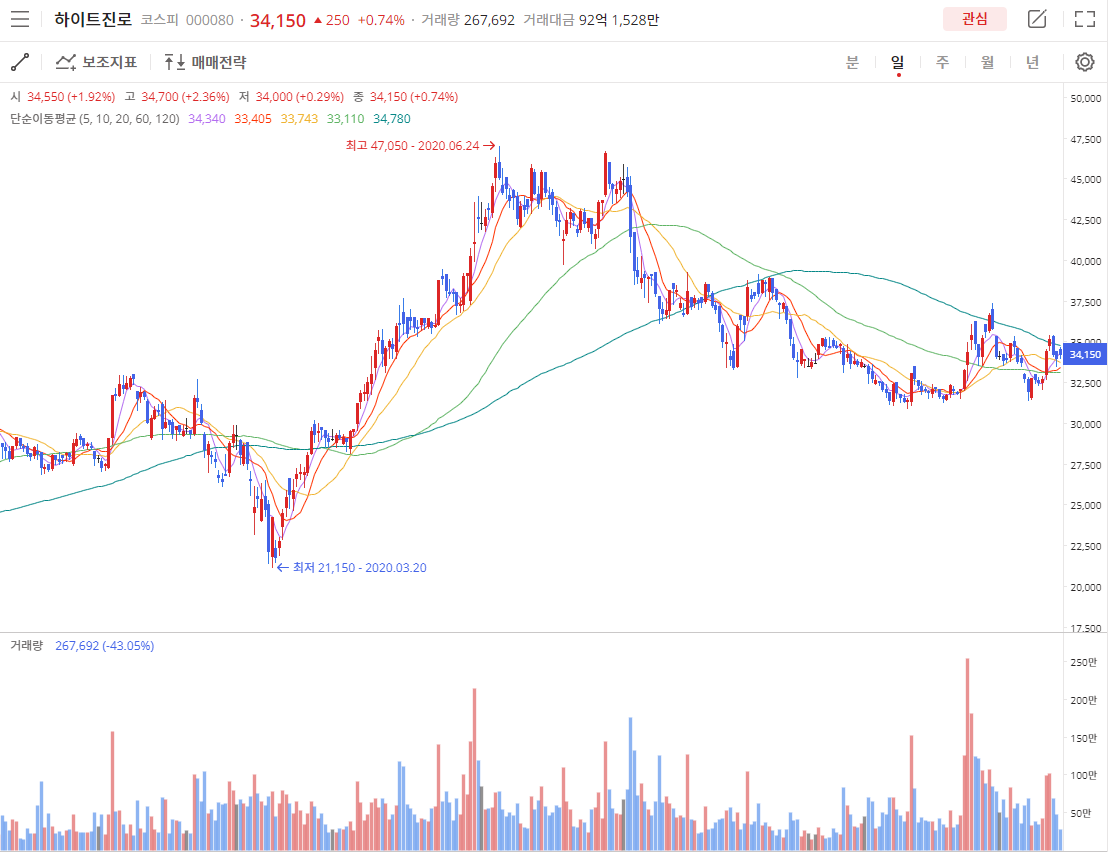
Task: Click close price 34,150 (+0.74%)
Action: coord(414,97)
